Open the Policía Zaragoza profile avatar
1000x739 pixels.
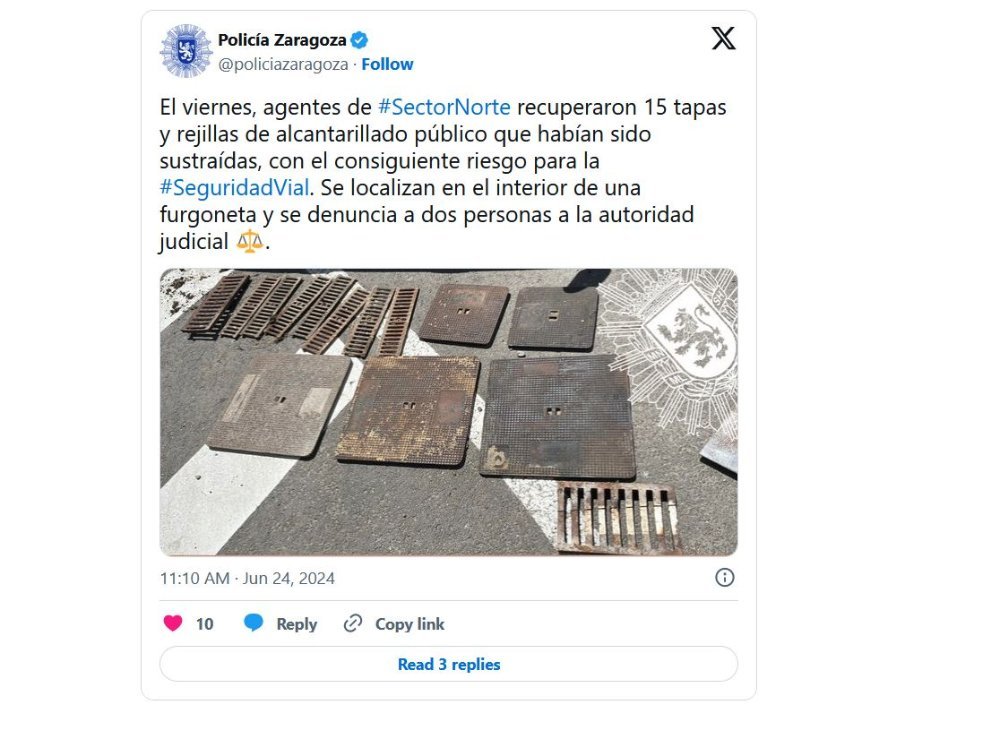coord(186,51)
